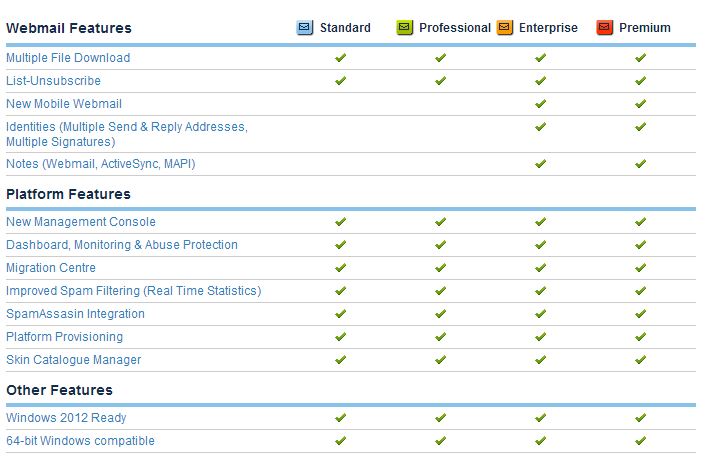Viewport: 720px width, 457px height.
Task: Click the blue Standard edition envelope icon
Action: click(304, 28)
